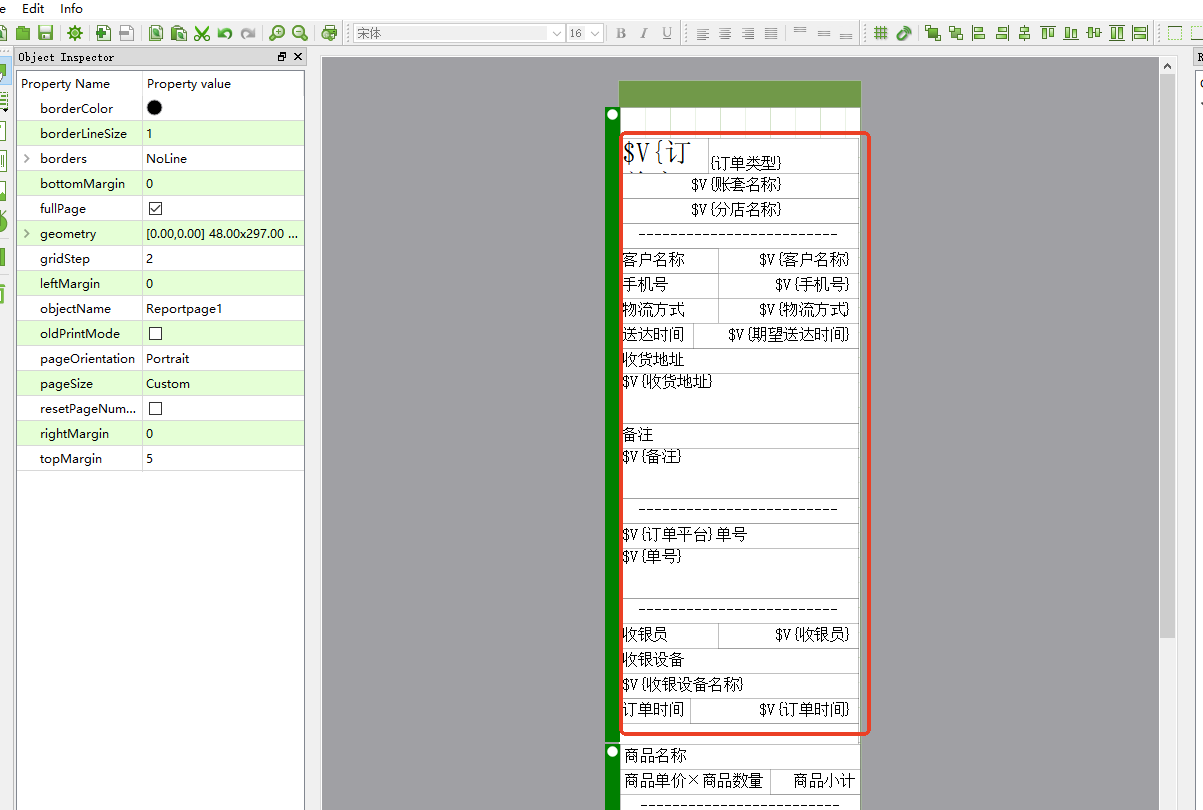Click the Cut scissors icon
Image resolution: width=1203 pixels, height=810 pixels.
pyautogui.click(x=202, y=33)
